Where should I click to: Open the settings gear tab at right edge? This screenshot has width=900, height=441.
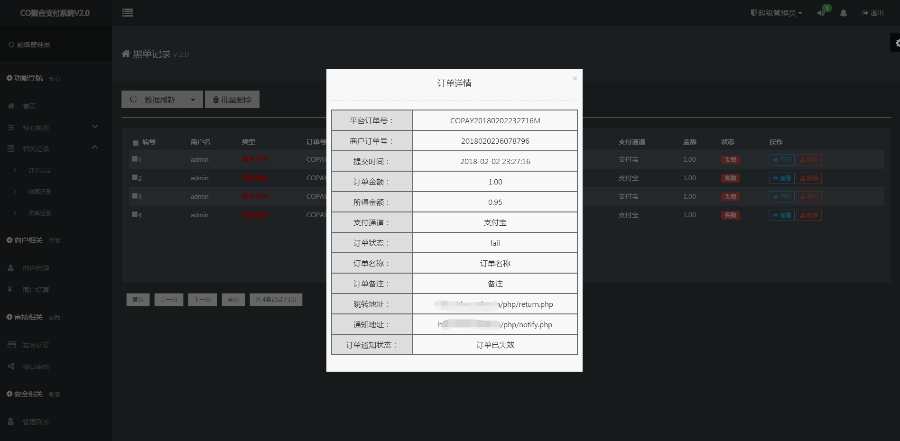(895, 42)
